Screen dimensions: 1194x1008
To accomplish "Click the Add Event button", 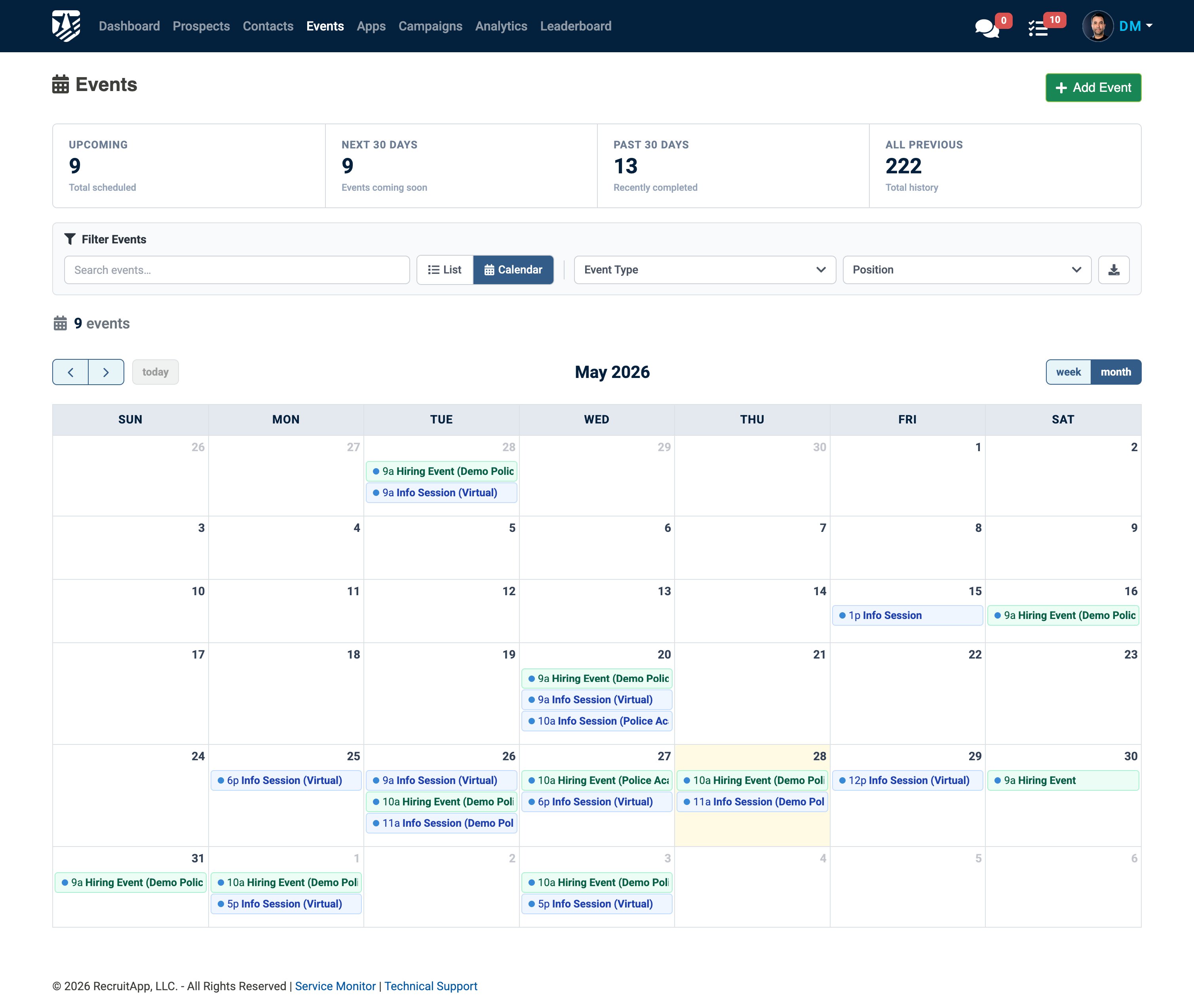I will pos(1093,87).
